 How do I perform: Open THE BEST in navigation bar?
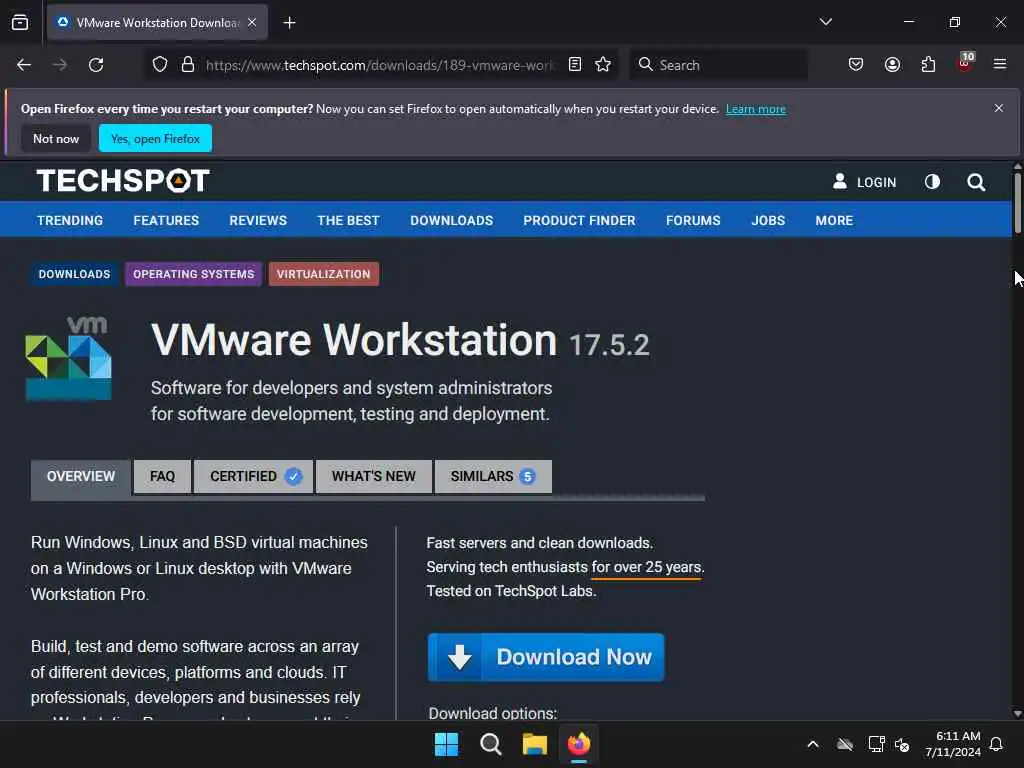tap(348, 221)
